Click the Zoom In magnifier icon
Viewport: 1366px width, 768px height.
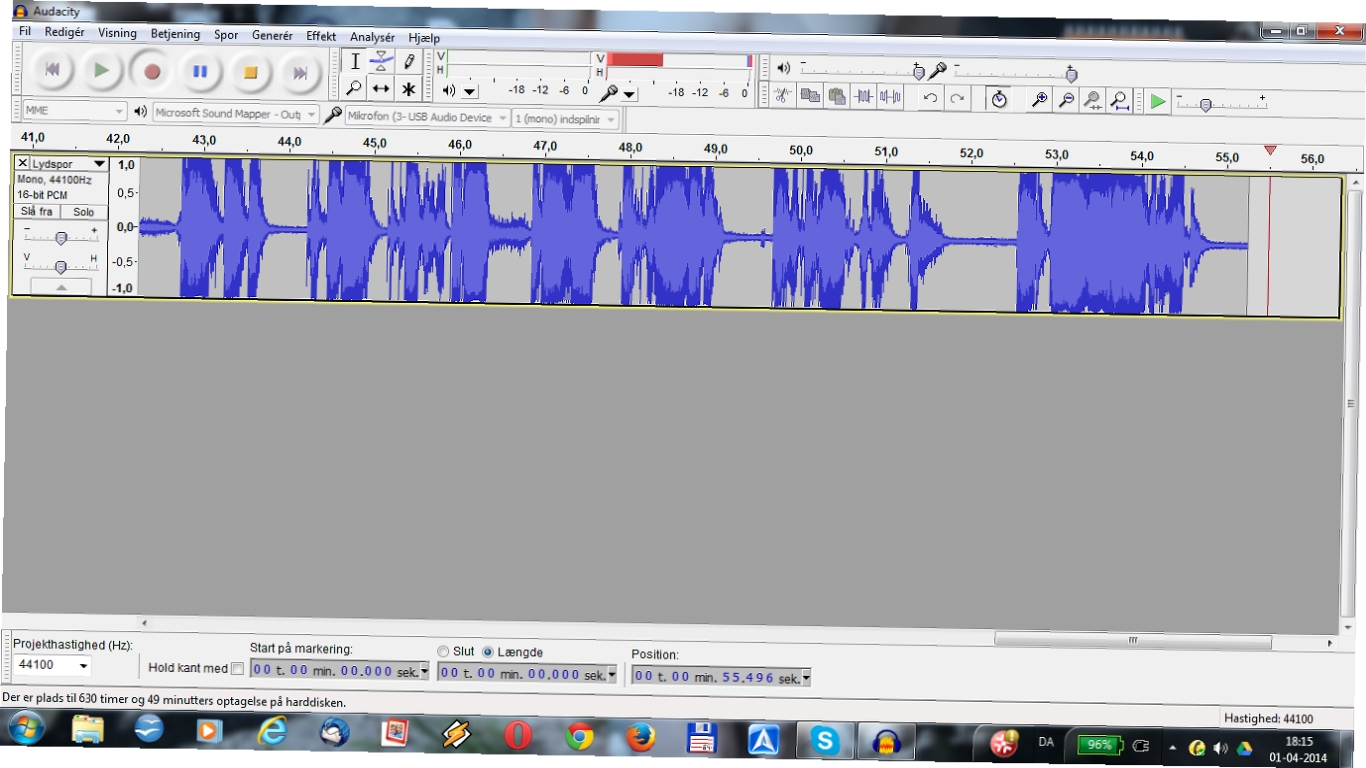pos(1040,99)
